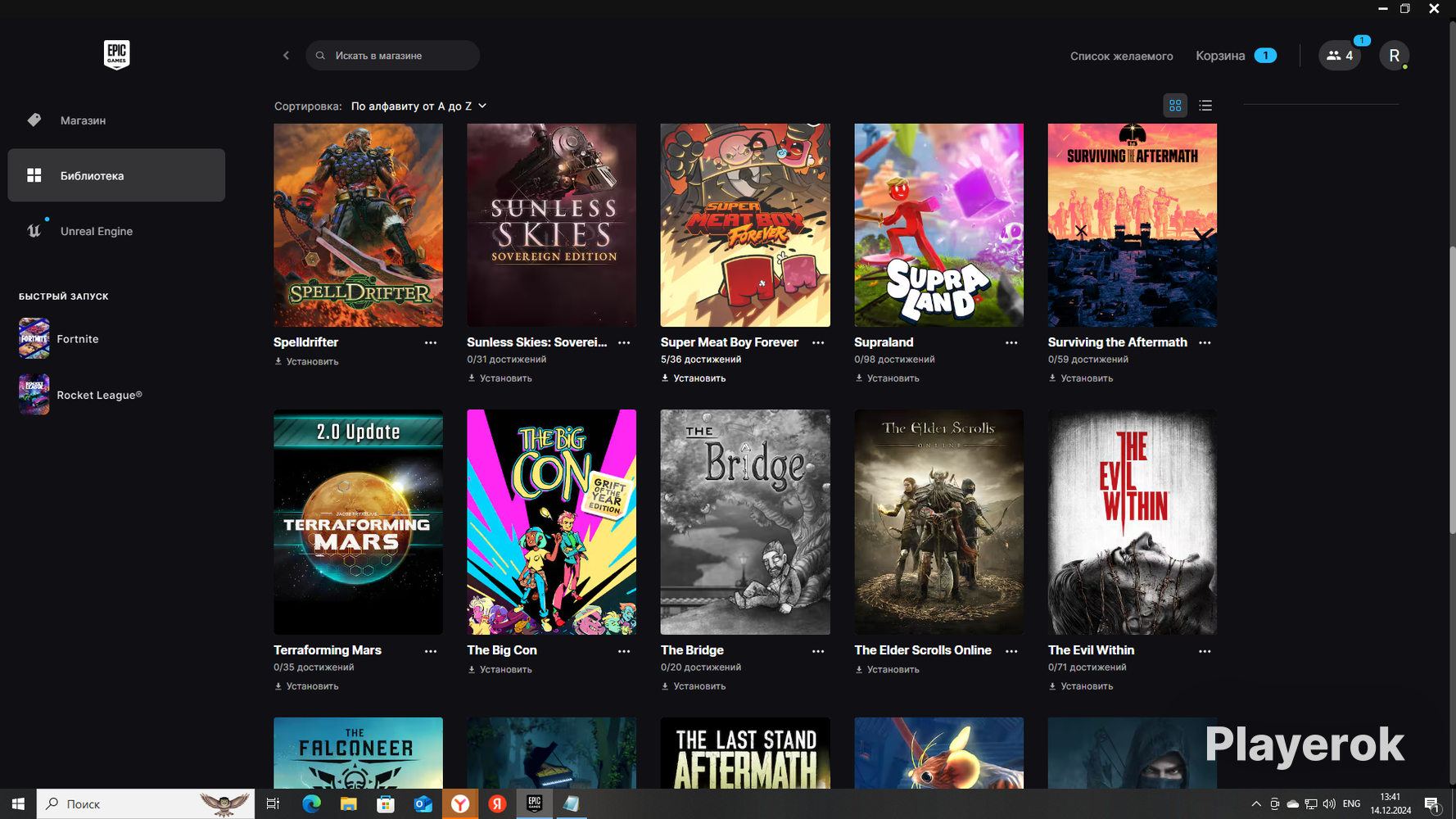Open more options for Super Meat Boy Forever
This screenshot has width=1456, height=819.
point(818,342)
